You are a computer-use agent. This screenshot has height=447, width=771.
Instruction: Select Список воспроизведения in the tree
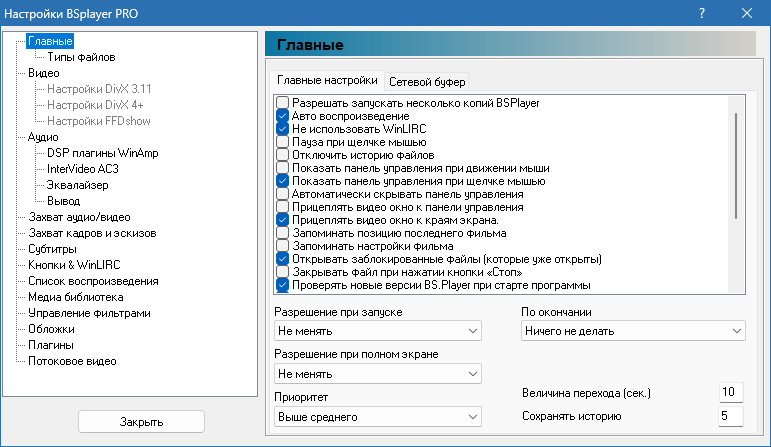tap(93, 281)
